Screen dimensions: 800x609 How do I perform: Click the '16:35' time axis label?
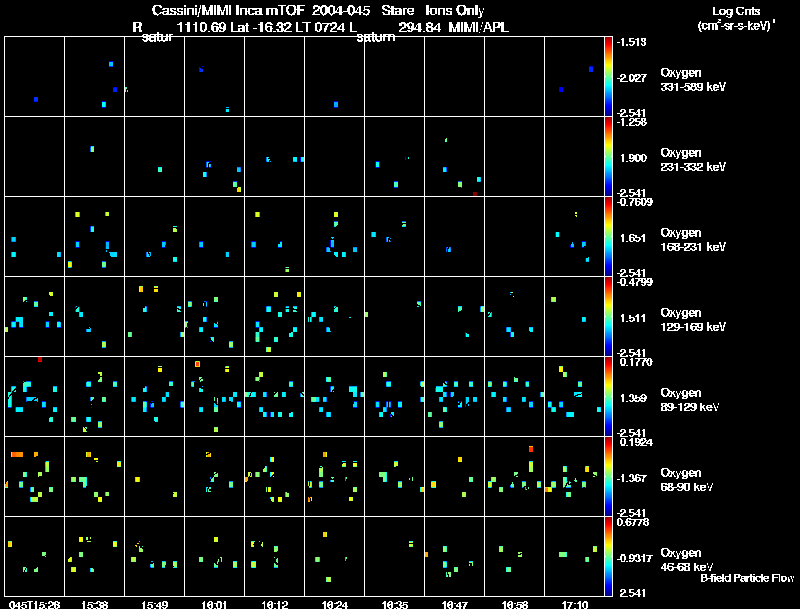coord(394,604)
